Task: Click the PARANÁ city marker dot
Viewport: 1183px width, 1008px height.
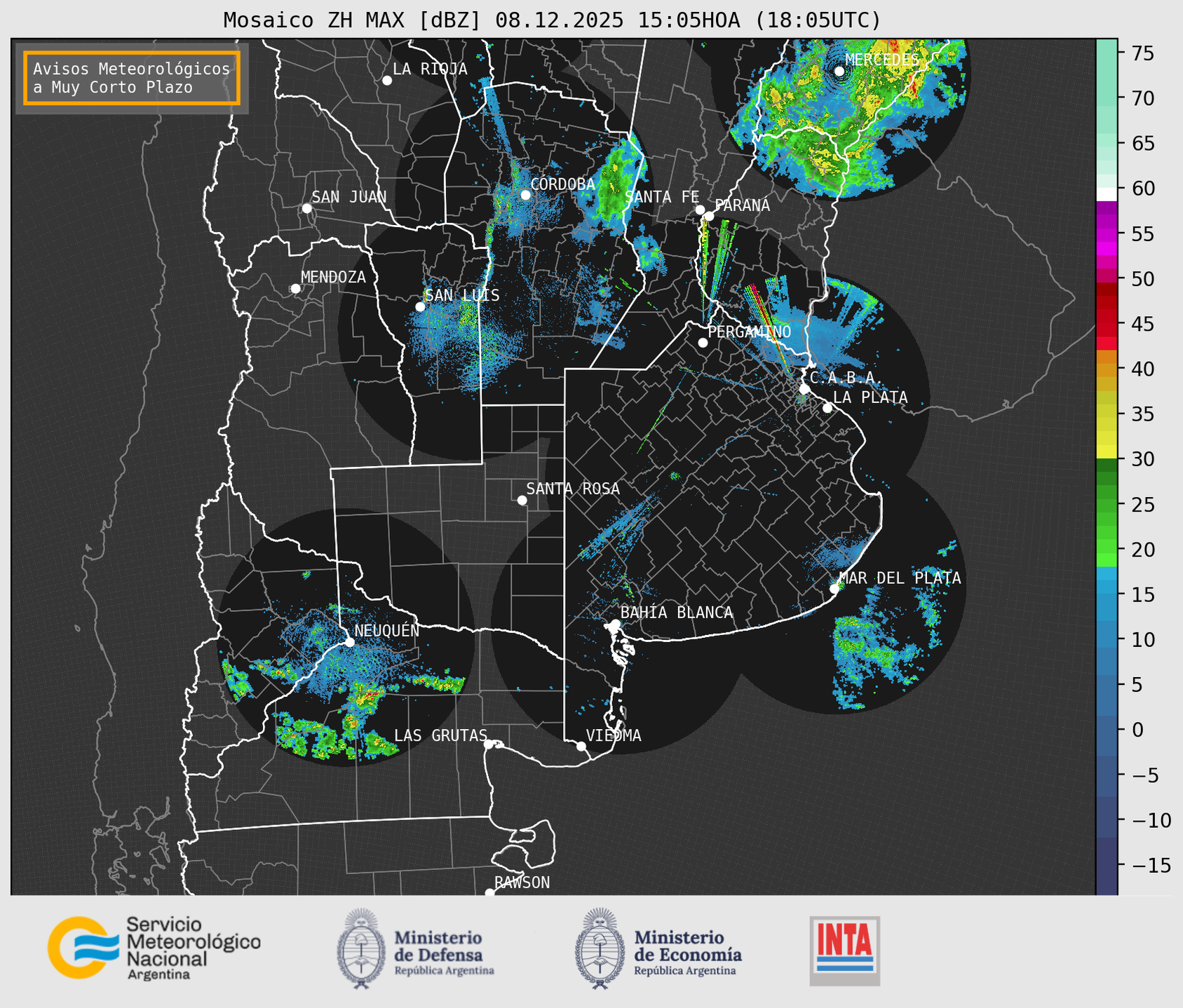Action: pos(710,216)
